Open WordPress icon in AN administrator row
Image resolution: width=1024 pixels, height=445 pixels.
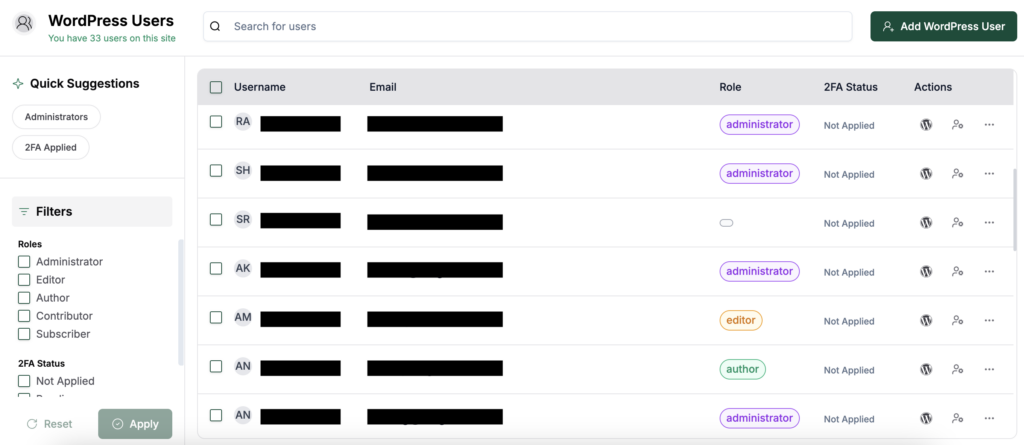click(x=926, y=418)
